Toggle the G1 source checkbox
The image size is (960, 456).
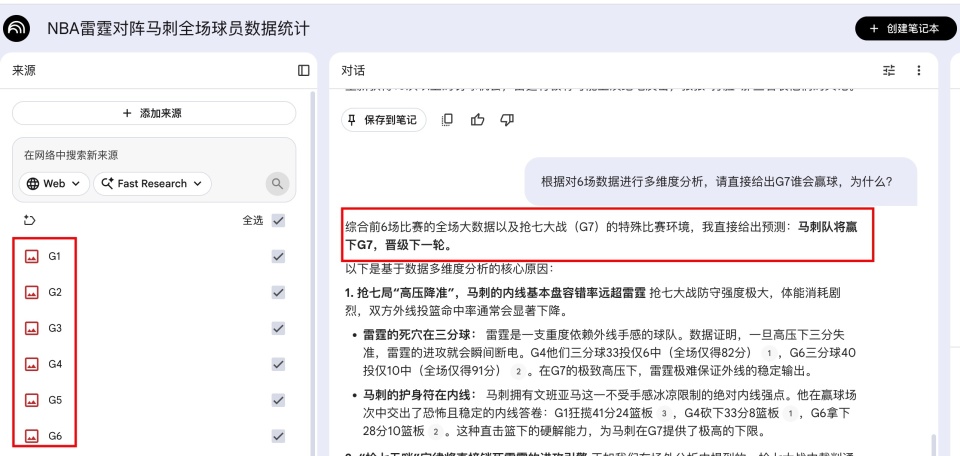(279, 256)
